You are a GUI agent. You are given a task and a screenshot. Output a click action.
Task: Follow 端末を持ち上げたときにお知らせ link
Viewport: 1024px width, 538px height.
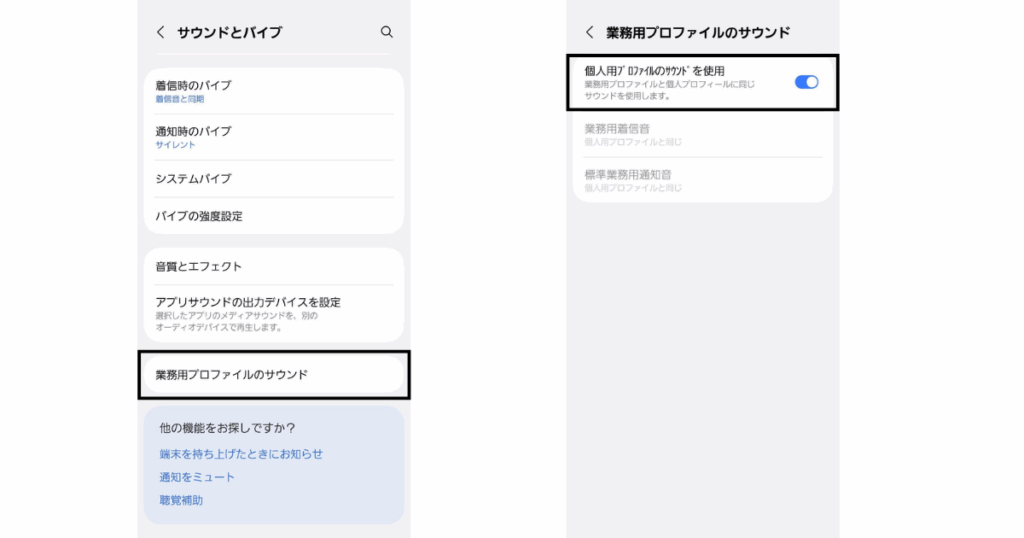coord(241,454)
